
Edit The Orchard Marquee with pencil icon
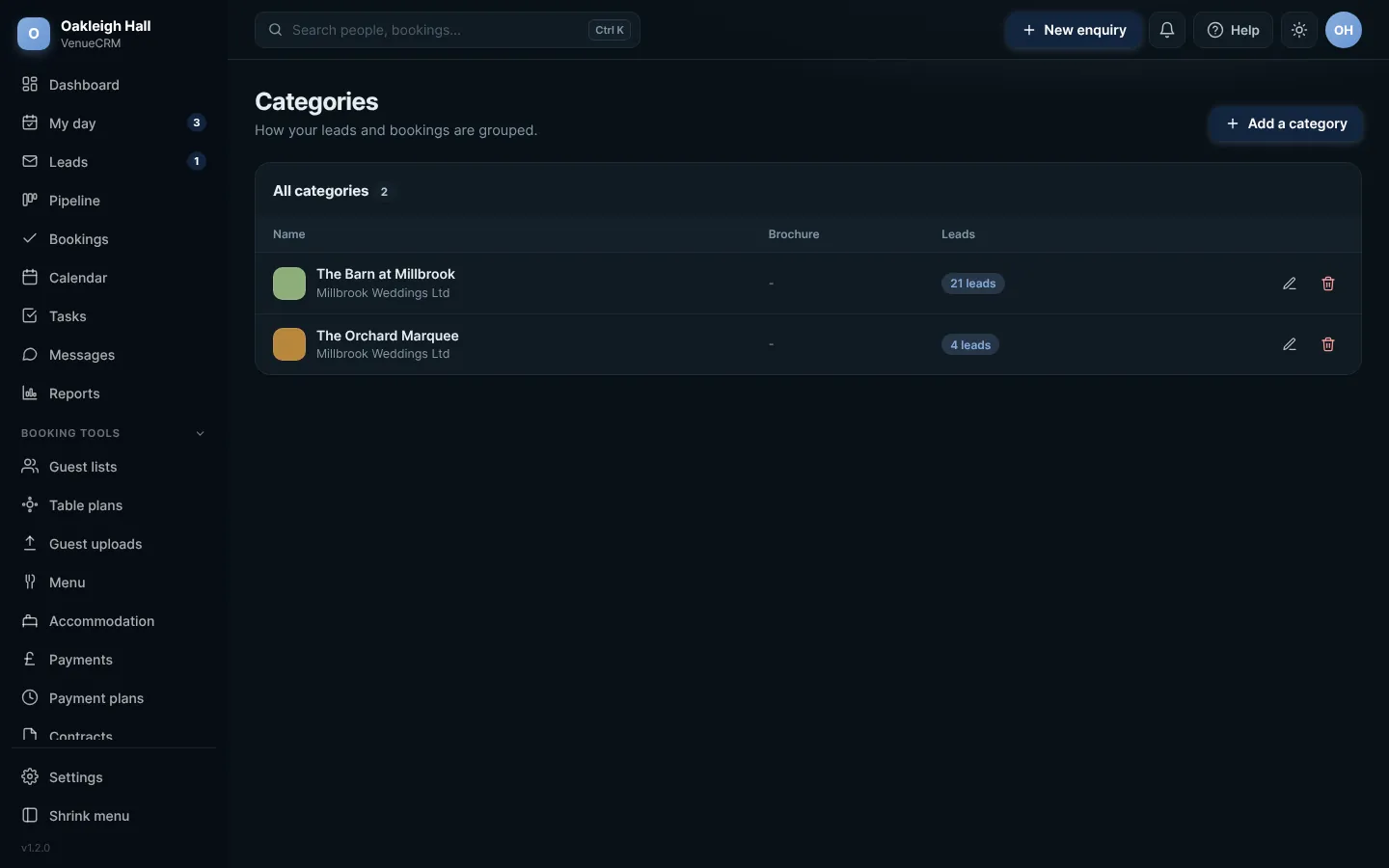[1290, 344]
